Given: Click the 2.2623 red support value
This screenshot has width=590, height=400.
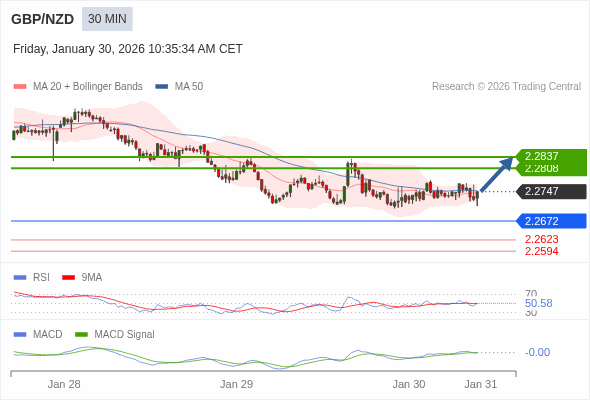Looking at the screenshot, I should point(541,239).
